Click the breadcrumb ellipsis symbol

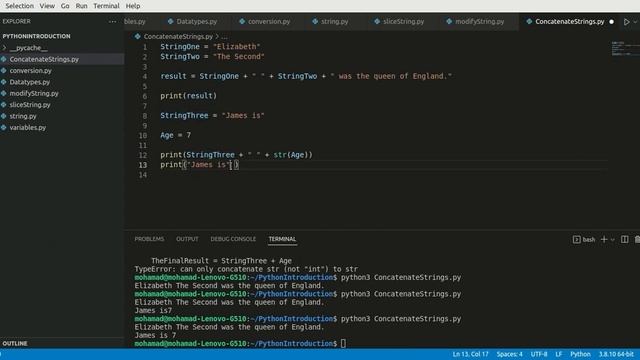[x=224, y=36]
